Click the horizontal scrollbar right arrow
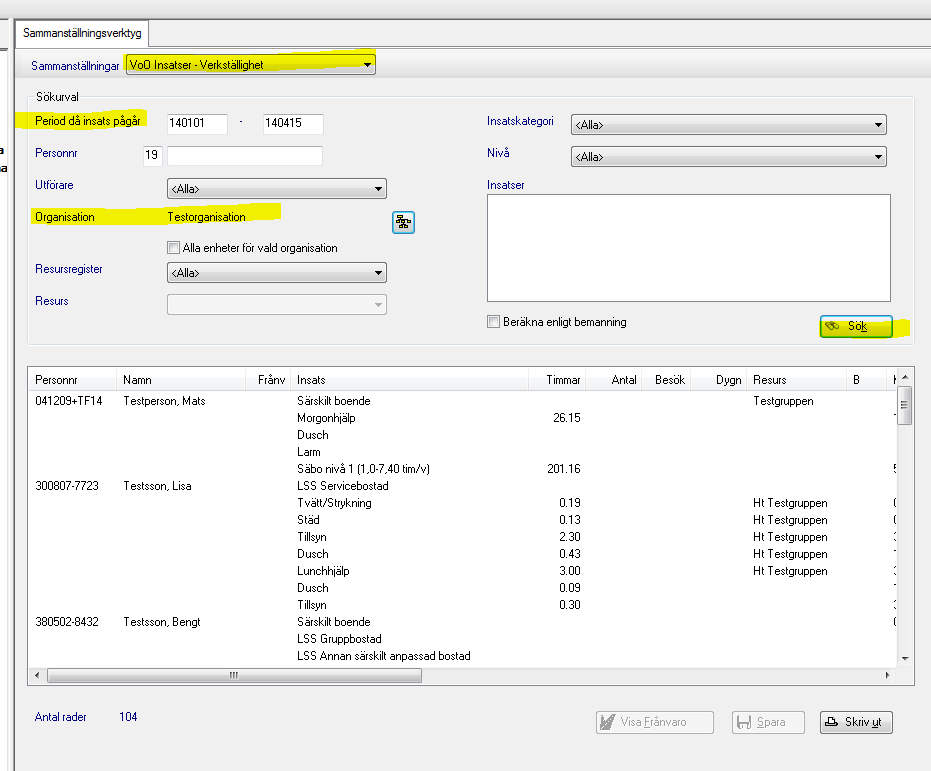The width and height of the screenshot is (931, 771). 888,675
